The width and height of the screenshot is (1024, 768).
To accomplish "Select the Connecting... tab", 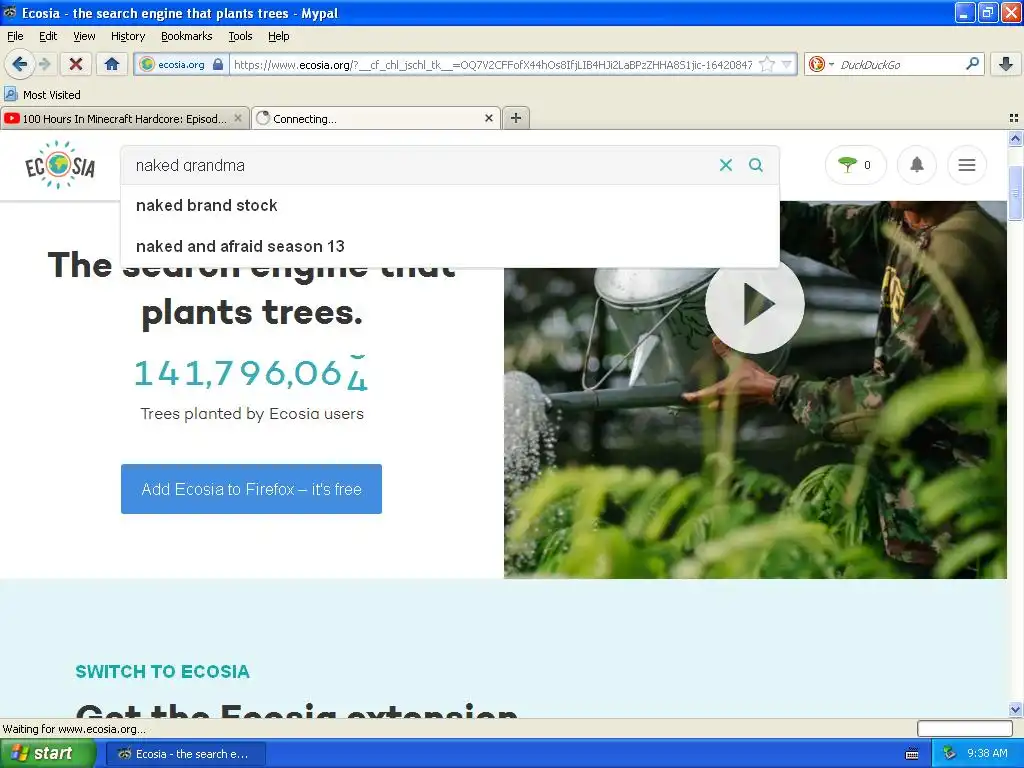I will 376,119.
